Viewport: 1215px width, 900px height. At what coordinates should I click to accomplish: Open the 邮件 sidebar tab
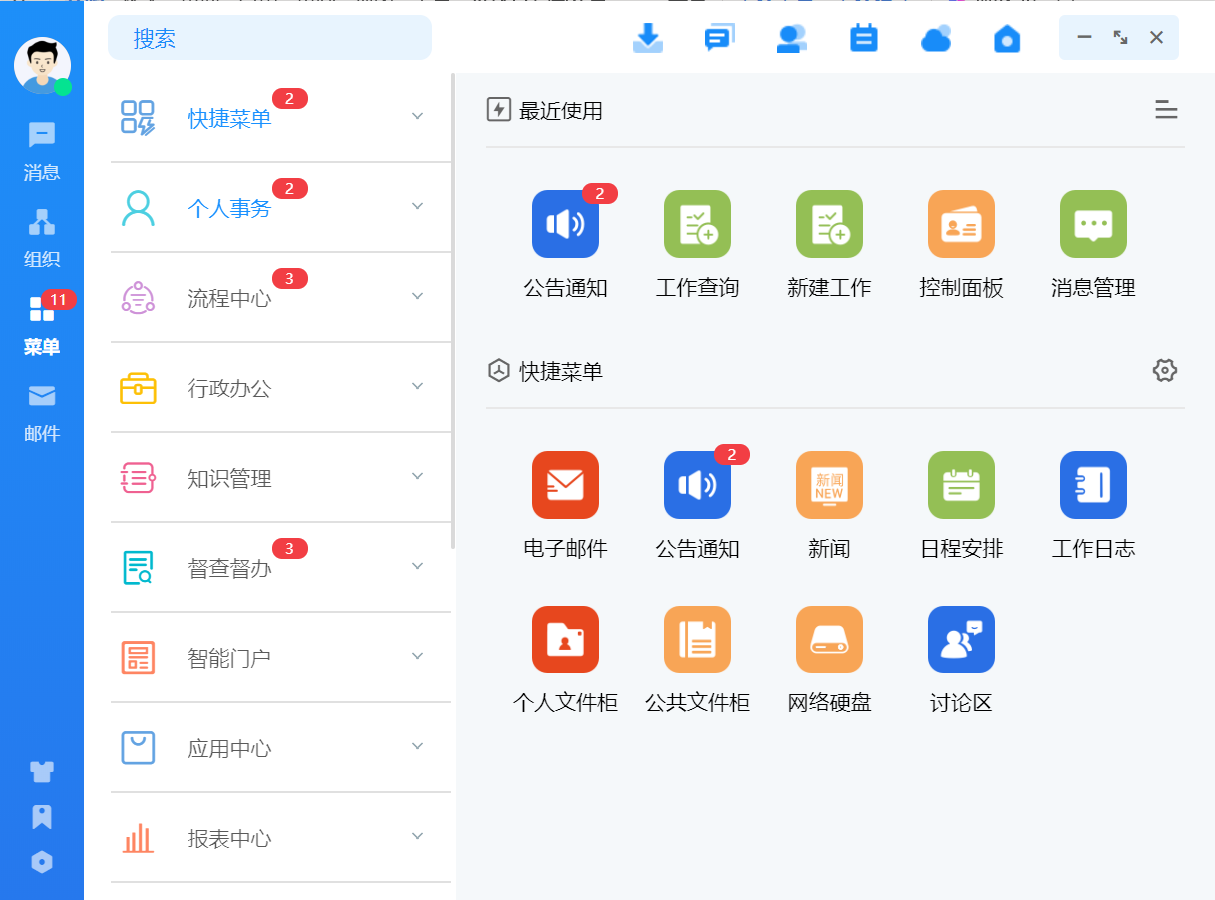[42, 412]
